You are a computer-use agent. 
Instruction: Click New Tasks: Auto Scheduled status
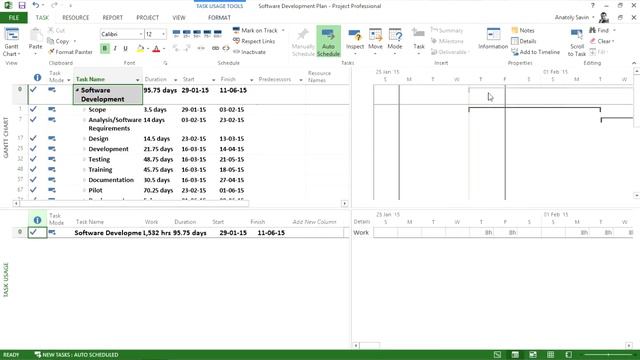coord(76,355)
